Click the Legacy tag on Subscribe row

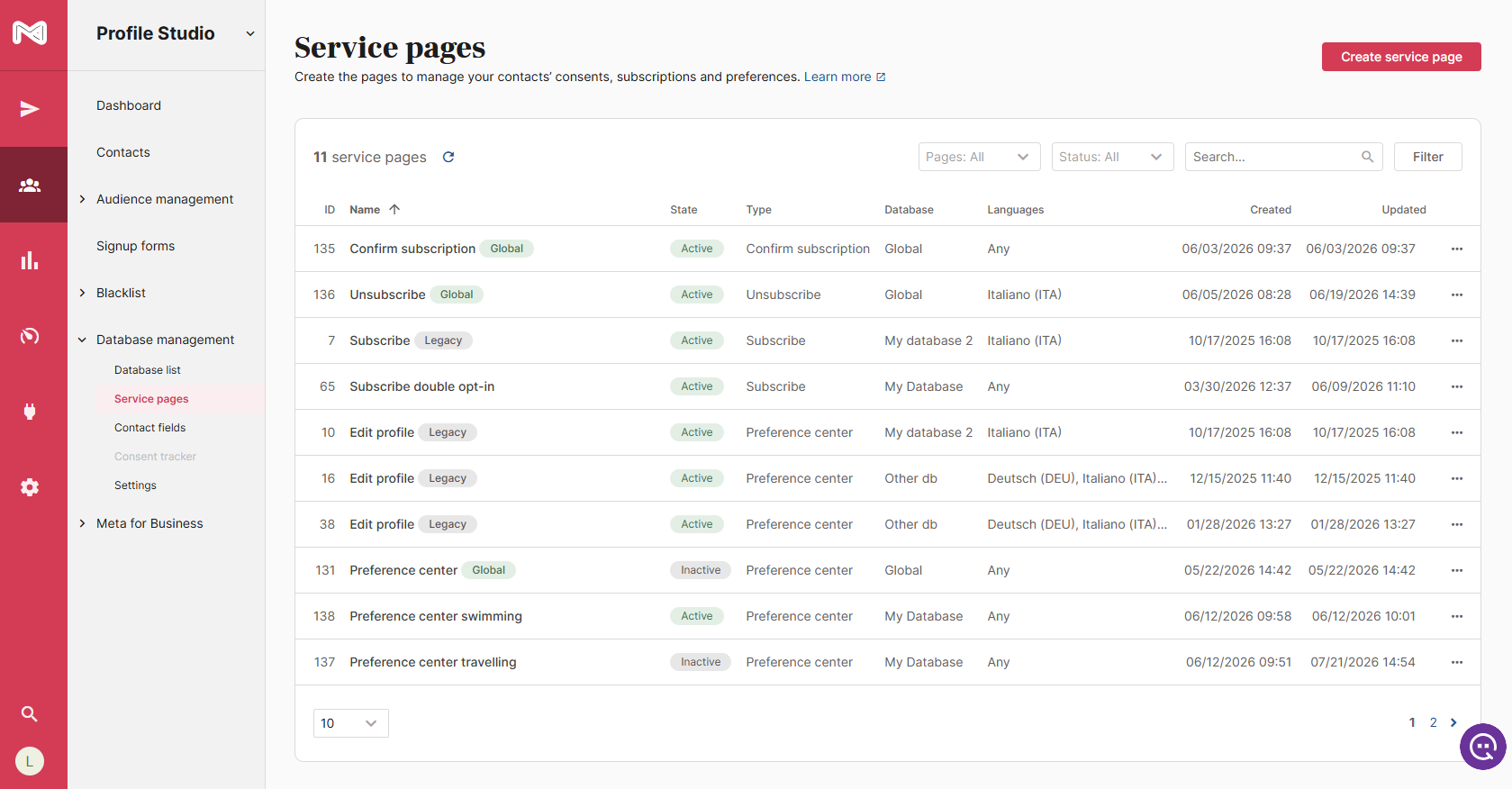443,340
